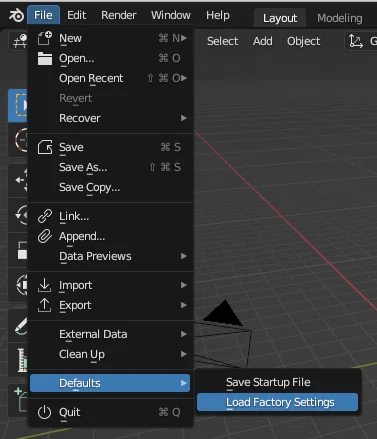Activate the Transform tool
The image size is (377, 439).
[x=19, y=285]
